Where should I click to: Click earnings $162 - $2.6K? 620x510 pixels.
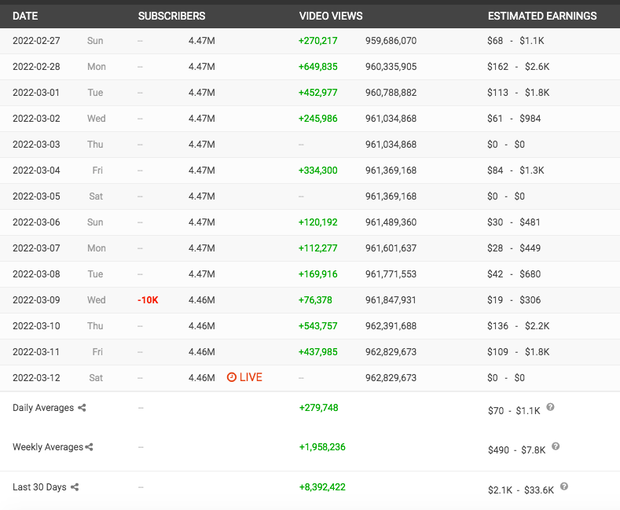(x=518, y=67)
